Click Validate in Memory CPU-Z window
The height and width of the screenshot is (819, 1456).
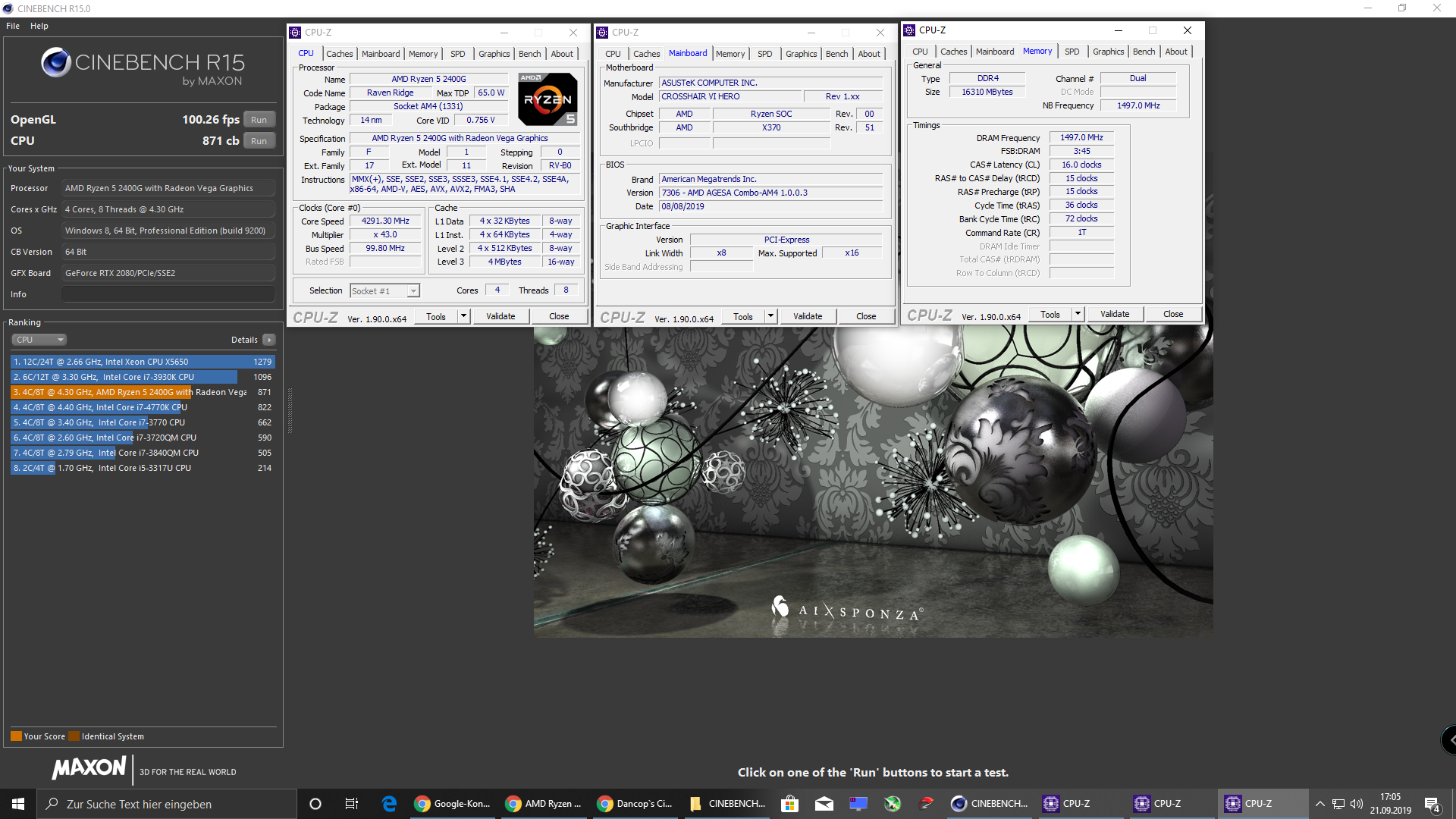[1115, 315]
